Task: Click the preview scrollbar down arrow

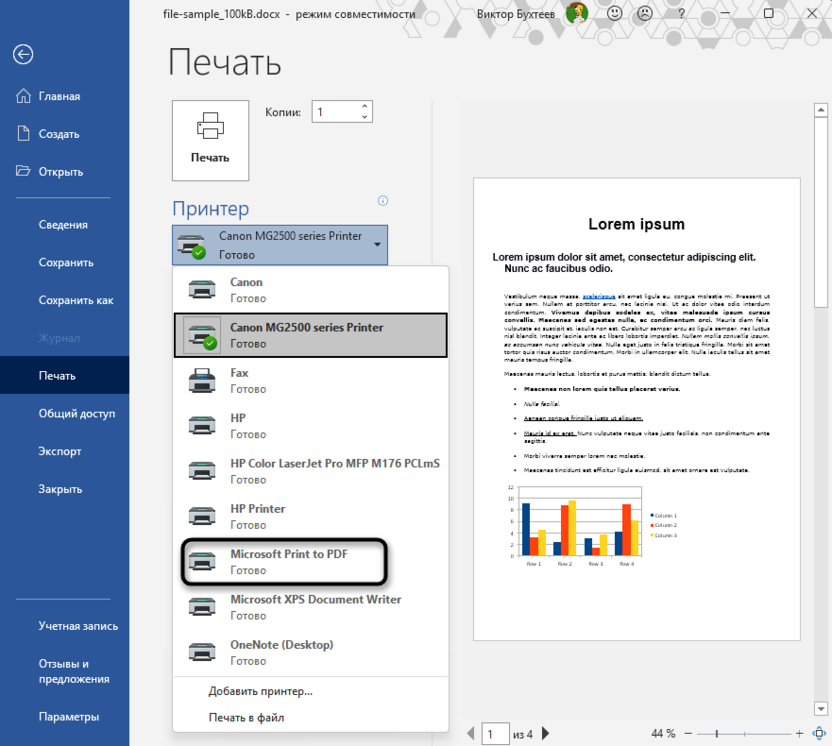Action: 820,708
